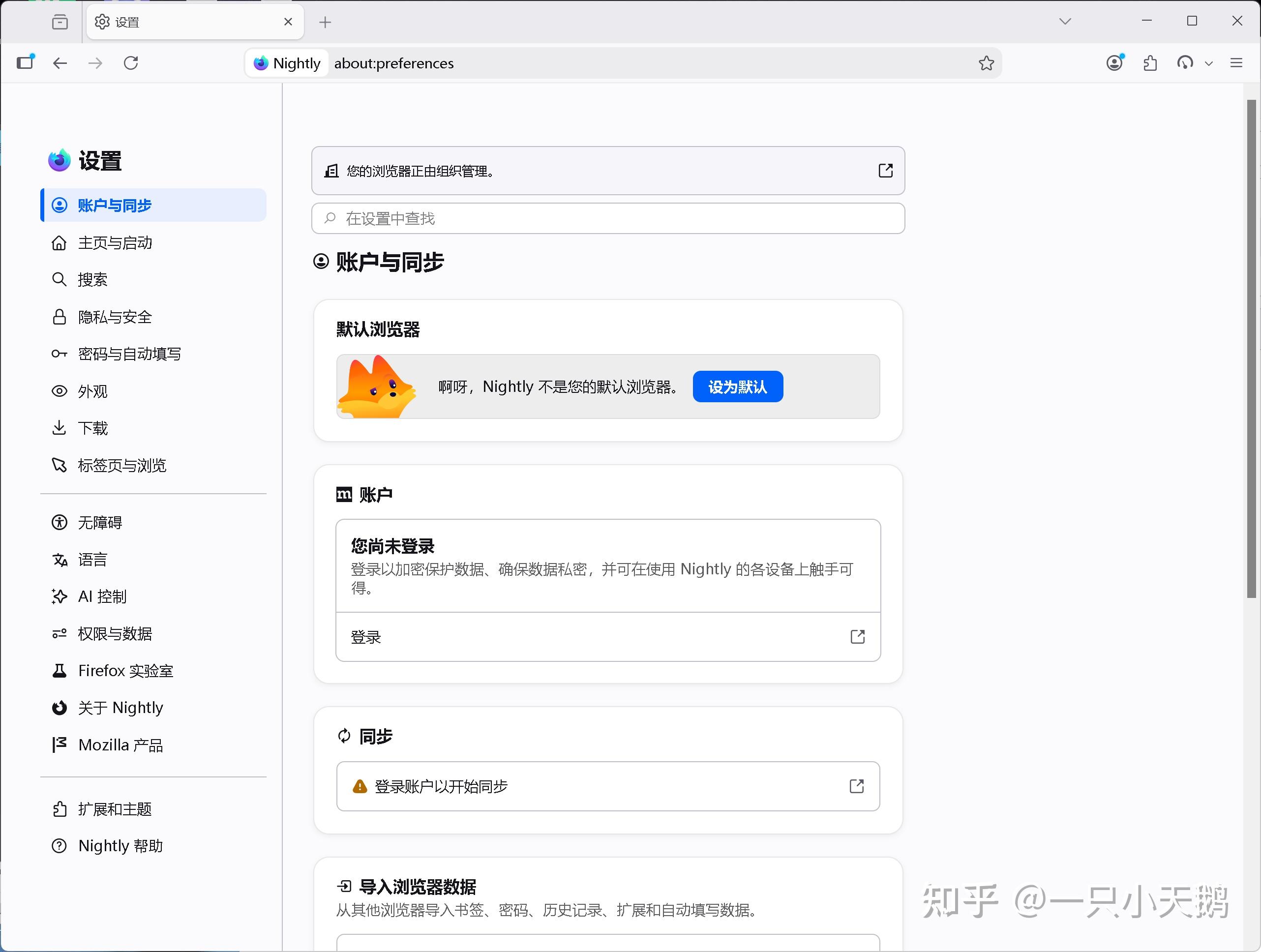Open 标签页与浏览 settings category
Viewport: 1261px width, 952px height.
[153, 465]
